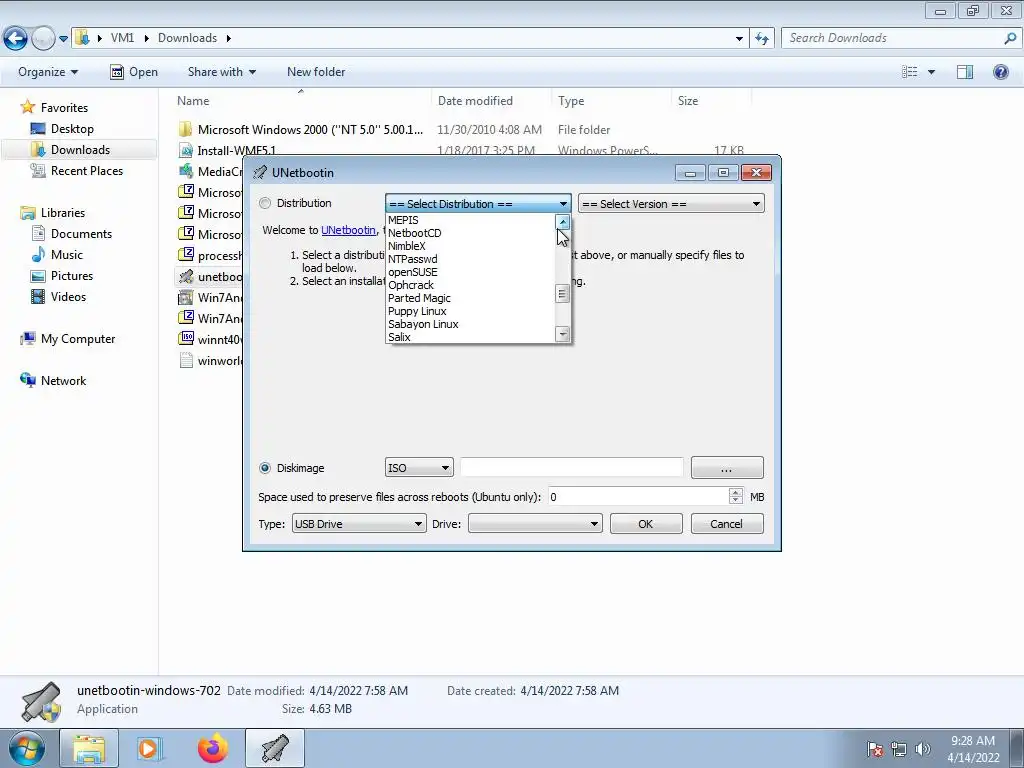Toggle the preview pane icon
Screen dimensions: 1024x768
tap(965, 72)
